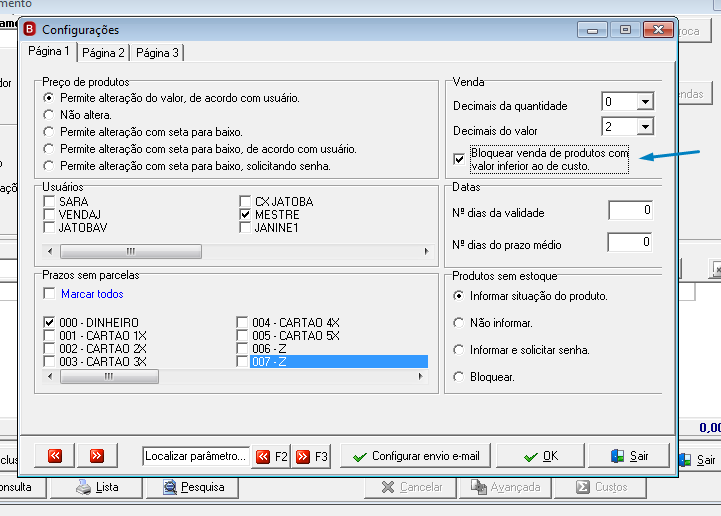
Task: Click the OK button
Action: pyautogui.click(x=541, y=456)
